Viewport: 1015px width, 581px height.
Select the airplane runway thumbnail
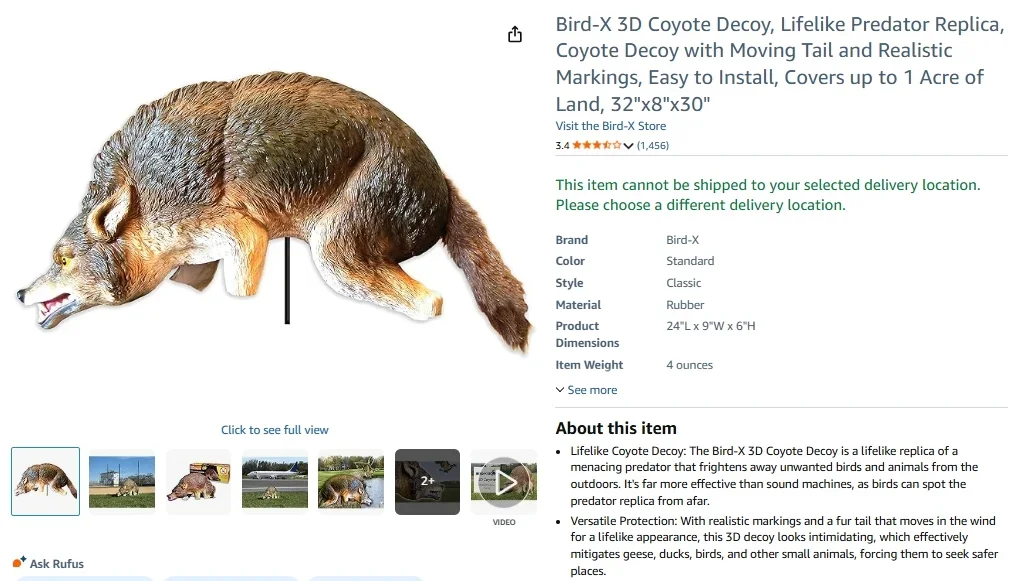[275, 481]
